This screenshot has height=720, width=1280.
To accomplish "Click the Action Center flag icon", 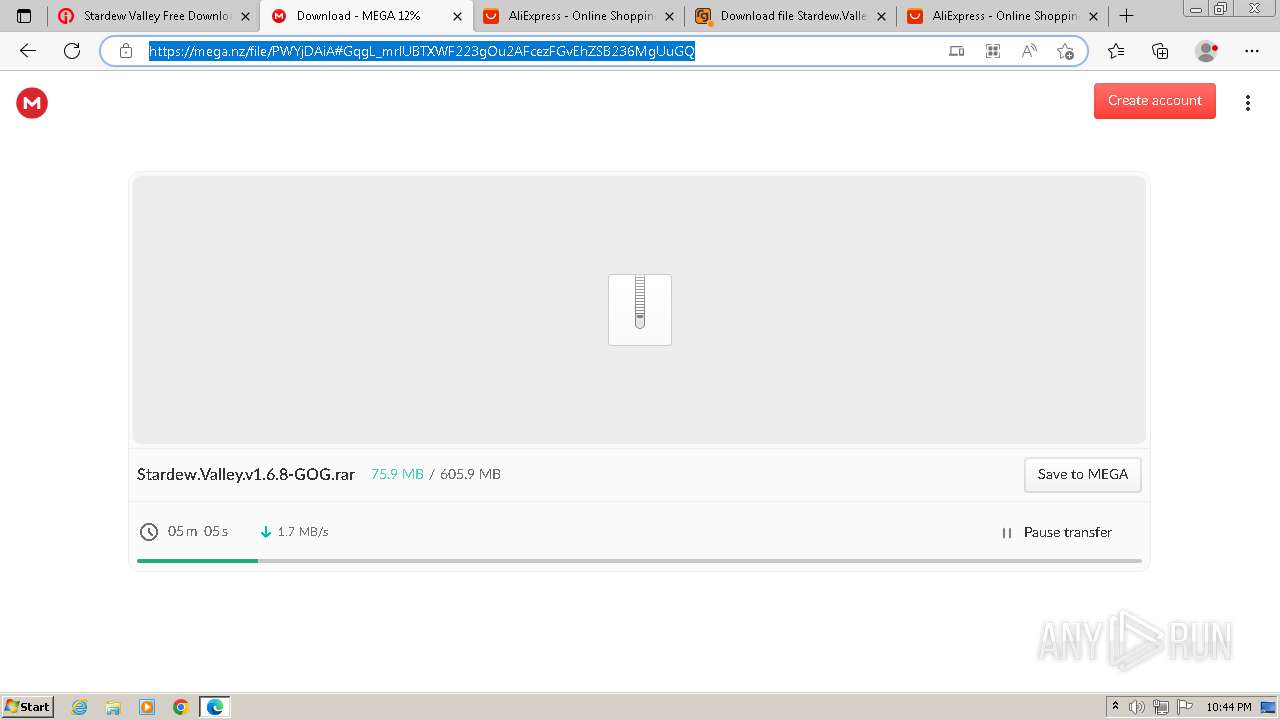I will (x=1184, y=707).
